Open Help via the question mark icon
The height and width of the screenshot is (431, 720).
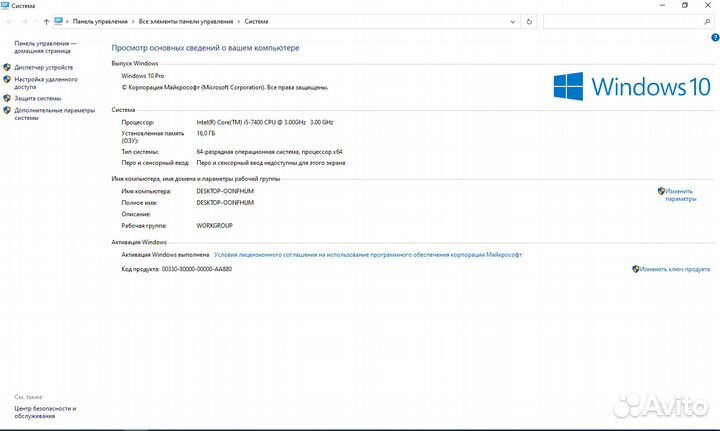715,38
